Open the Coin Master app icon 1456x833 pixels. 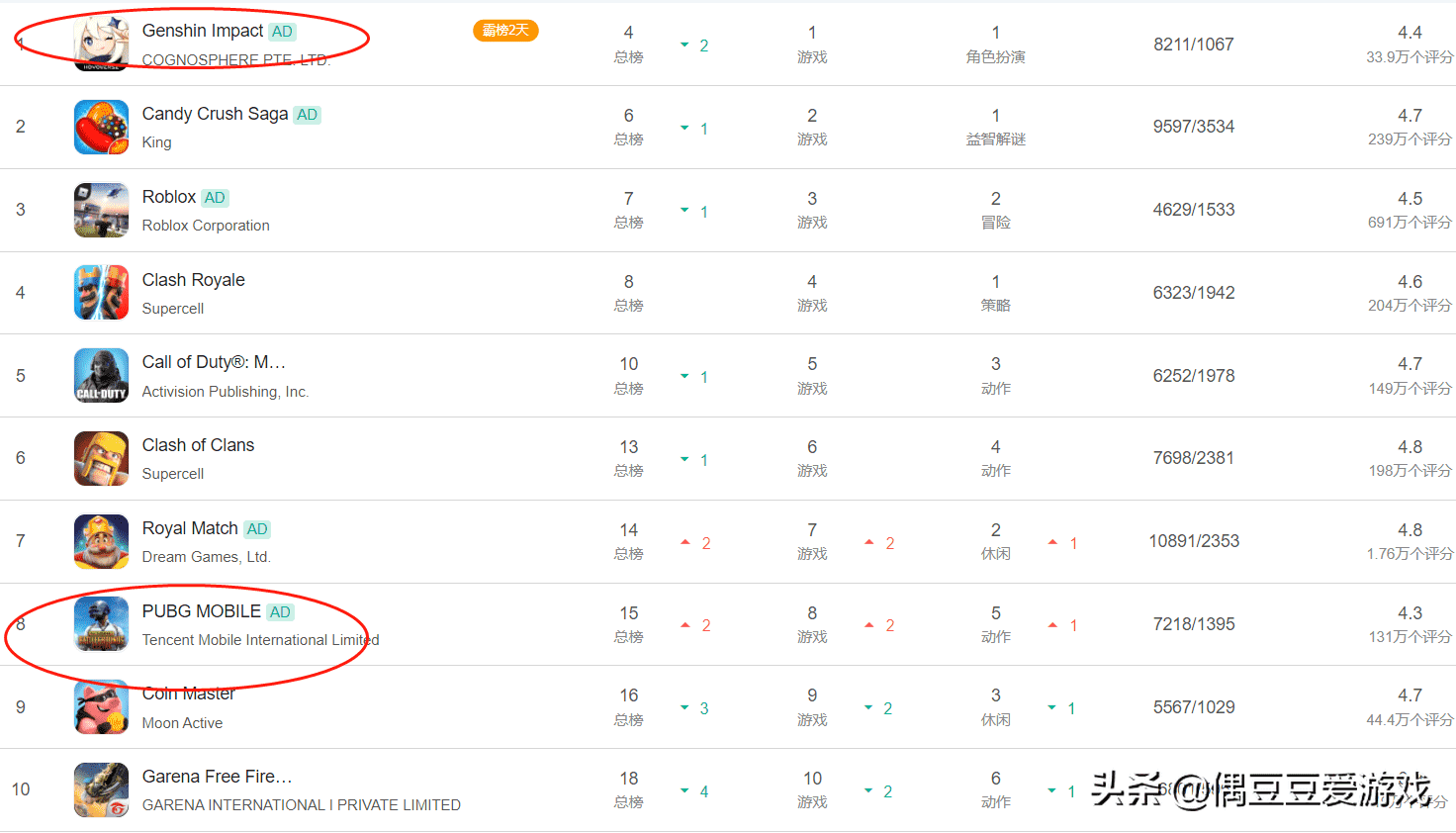coord(102,707)
